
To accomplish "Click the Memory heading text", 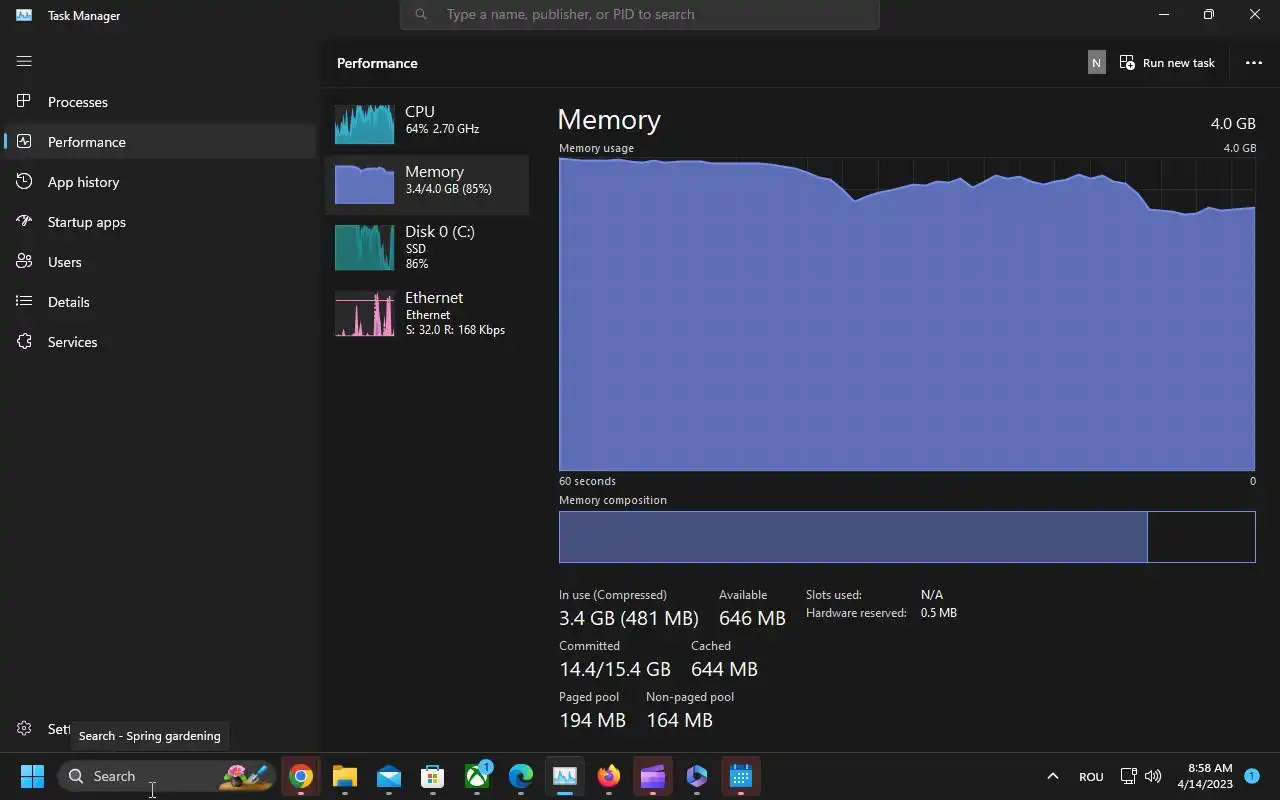I will coord(609,119).
